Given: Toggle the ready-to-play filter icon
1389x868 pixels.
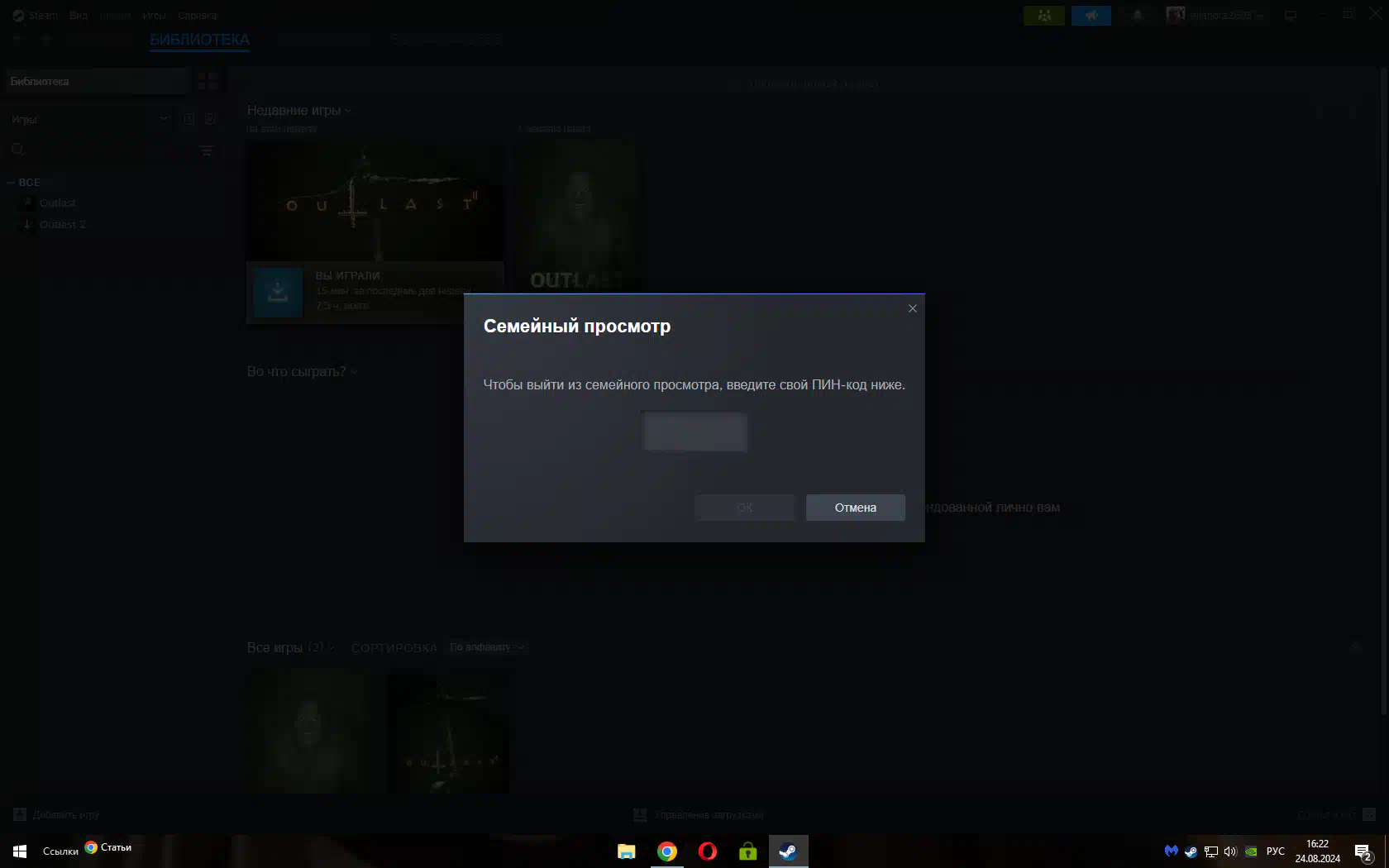Looking at the screenshot, I should click(x=210, y=119).
